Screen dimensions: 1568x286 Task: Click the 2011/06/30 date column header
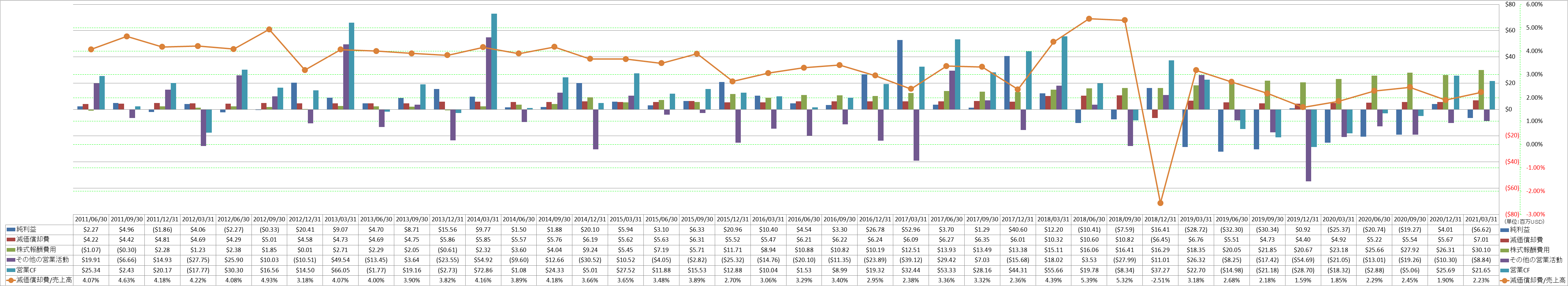[x=91, y=219]
